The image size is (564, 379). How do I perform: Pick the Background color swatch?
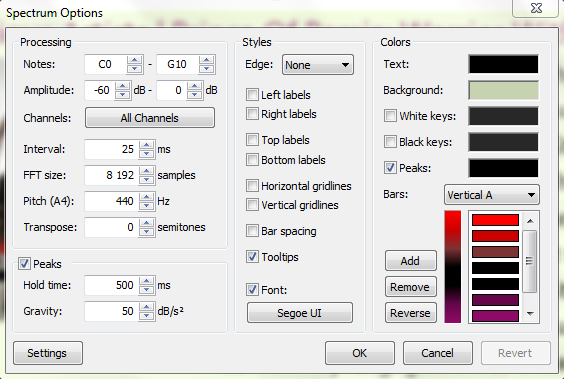[x=503, y=90]
